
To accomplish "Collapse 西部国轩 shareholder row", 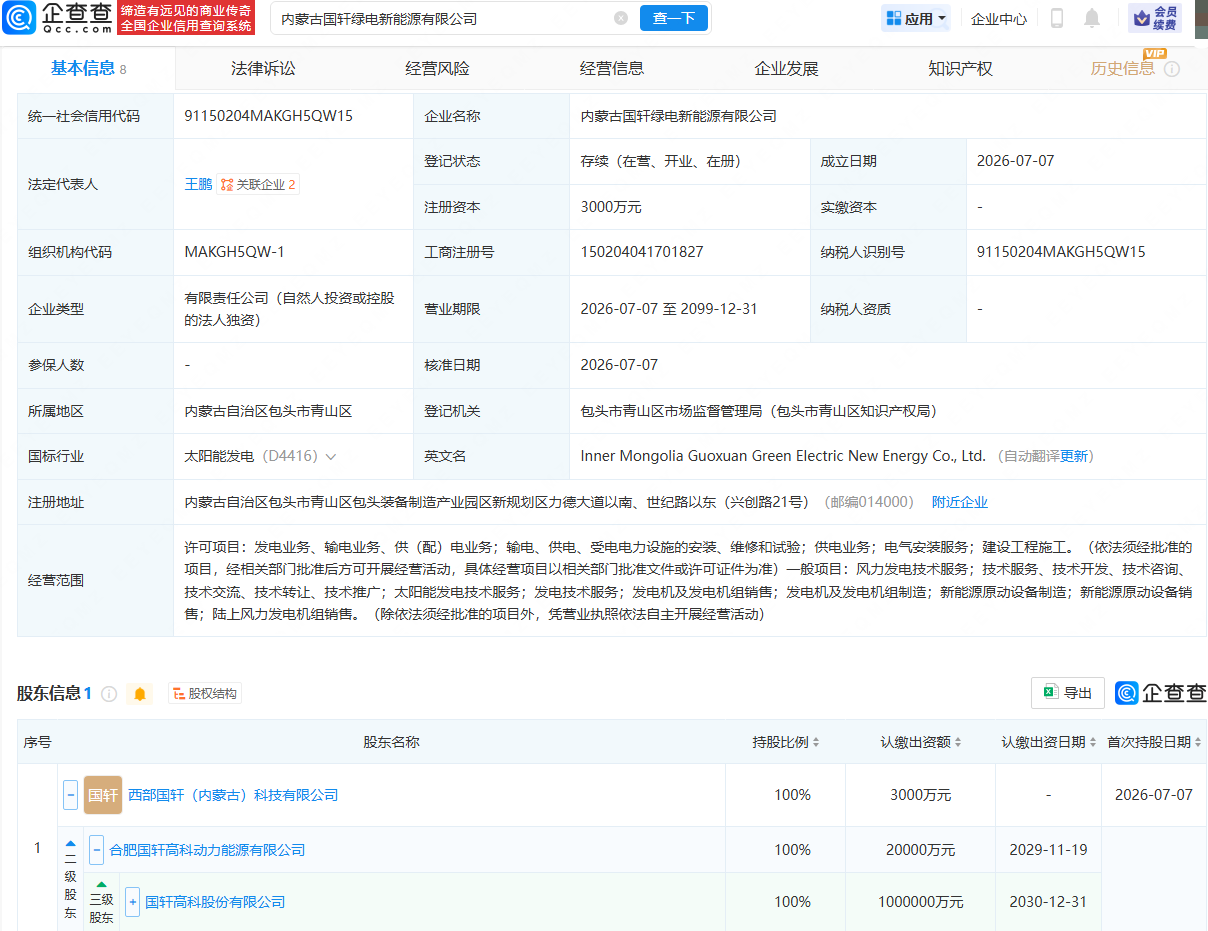I will pos(70,795).
